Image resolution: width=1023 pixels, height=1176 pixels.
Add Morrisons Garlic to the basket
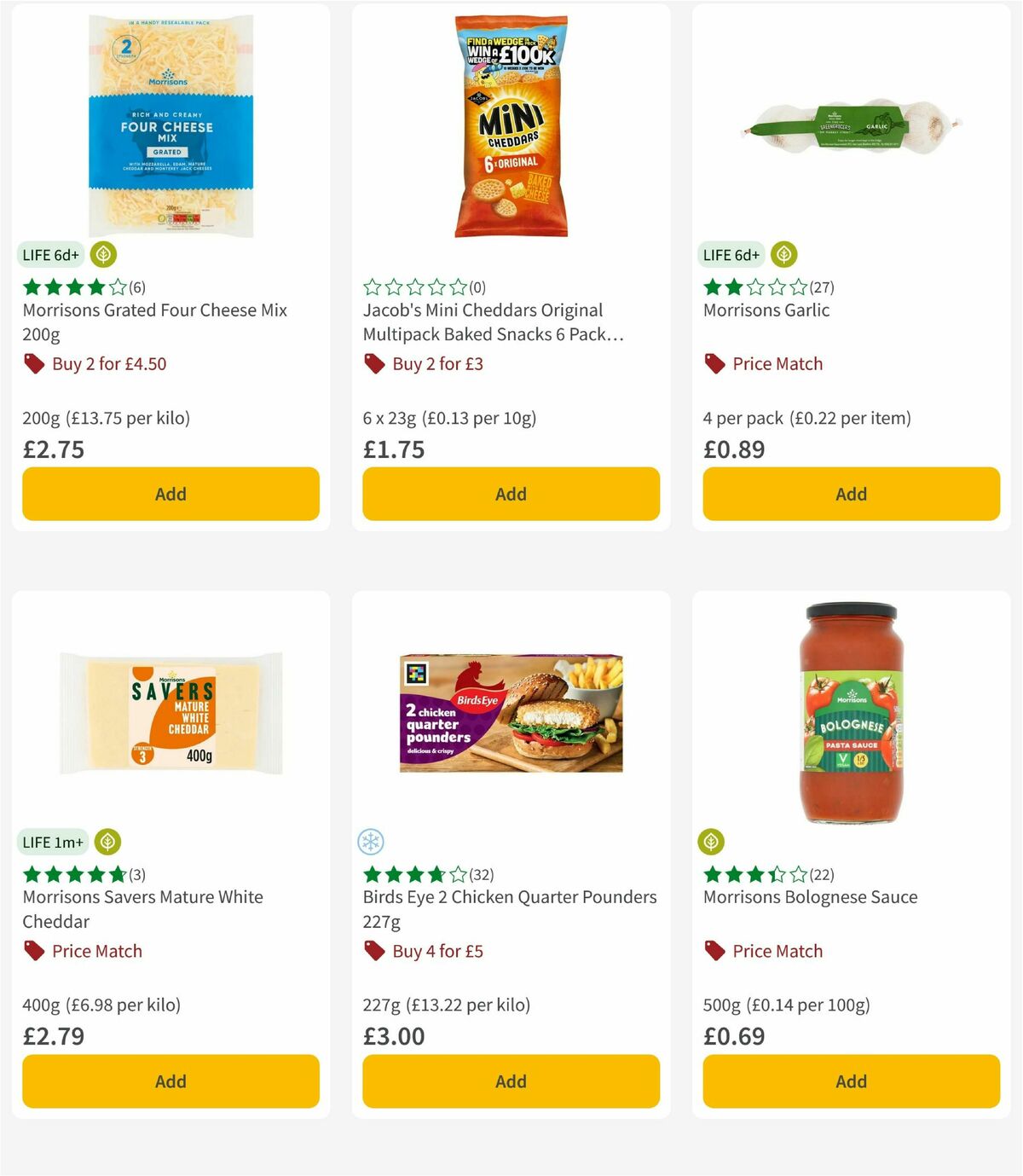coord(850,493)
